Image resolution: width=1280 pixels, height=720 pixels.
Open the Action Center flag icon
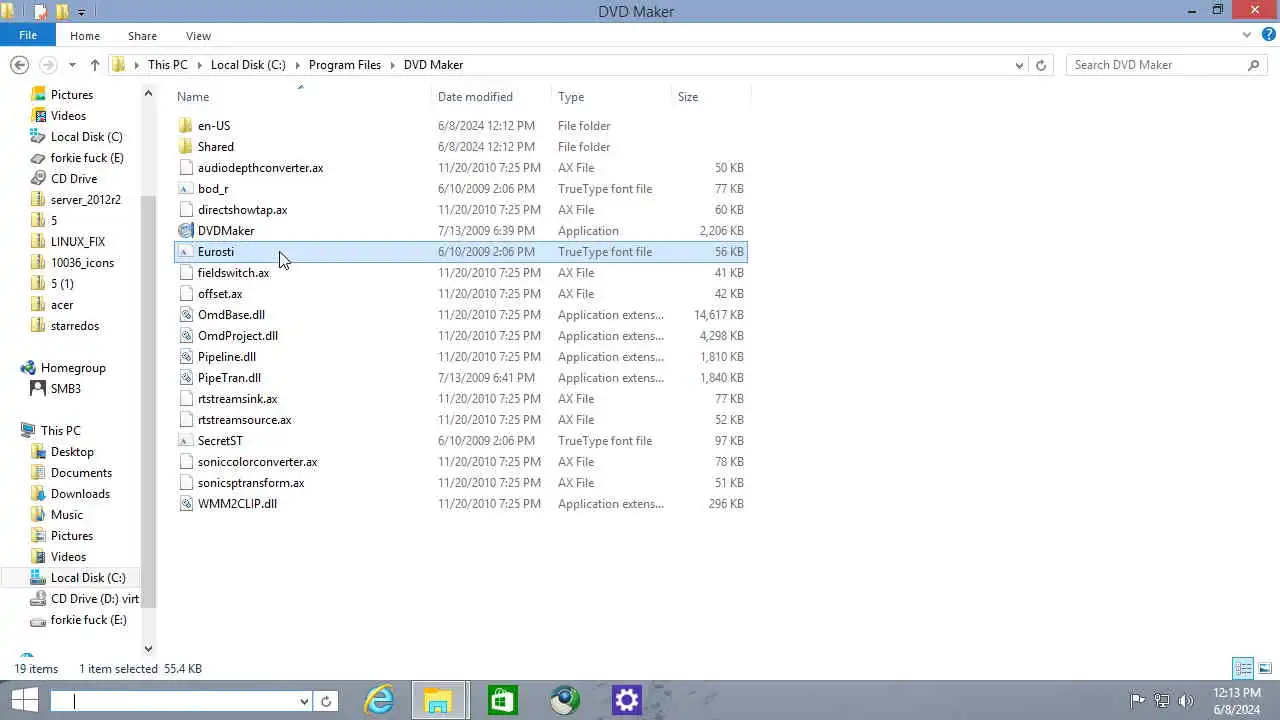[x=1137, y=701]
